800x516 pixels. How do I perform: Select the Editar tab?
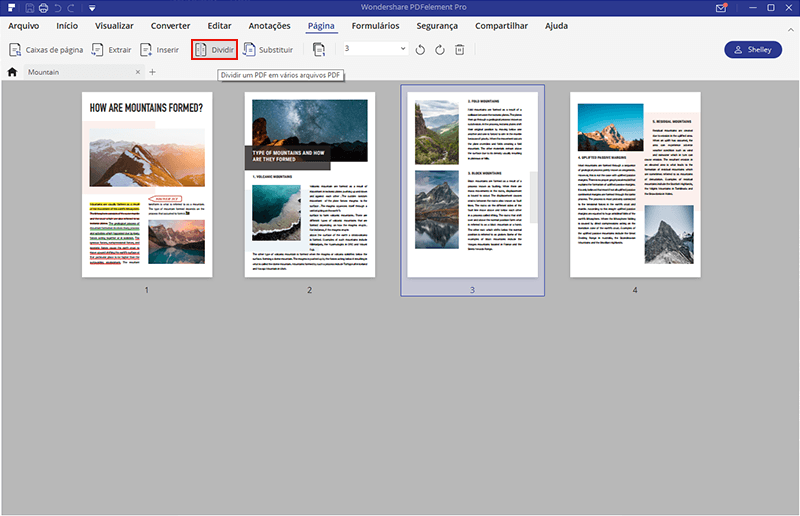click(219, 26)
